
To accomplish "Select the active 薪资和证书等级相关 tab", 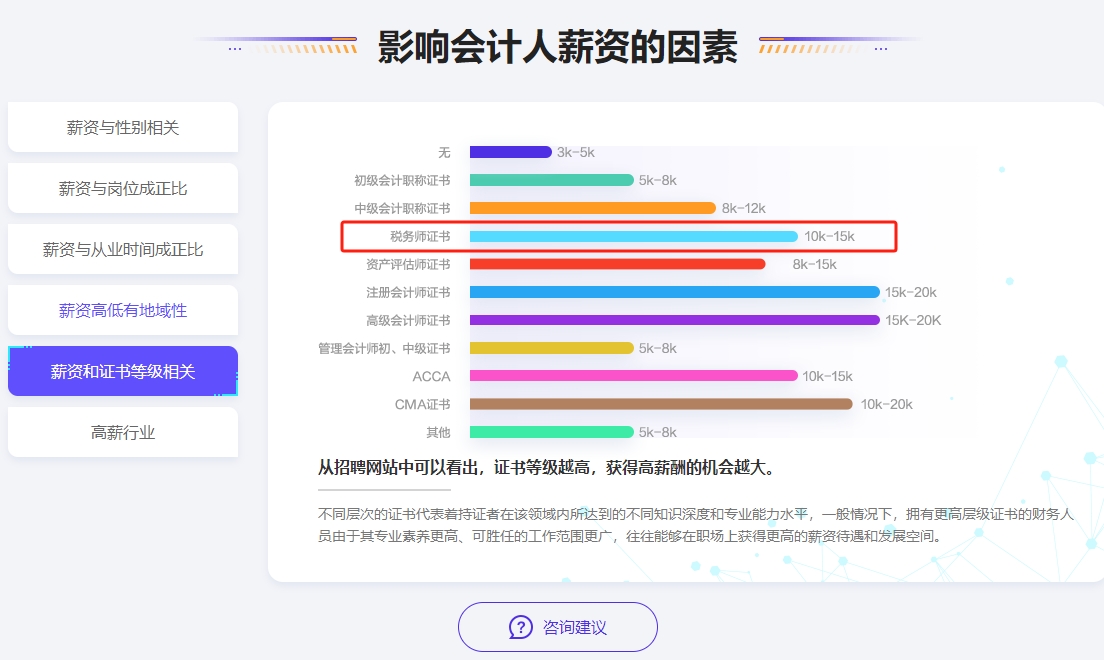I will [123, 371].
